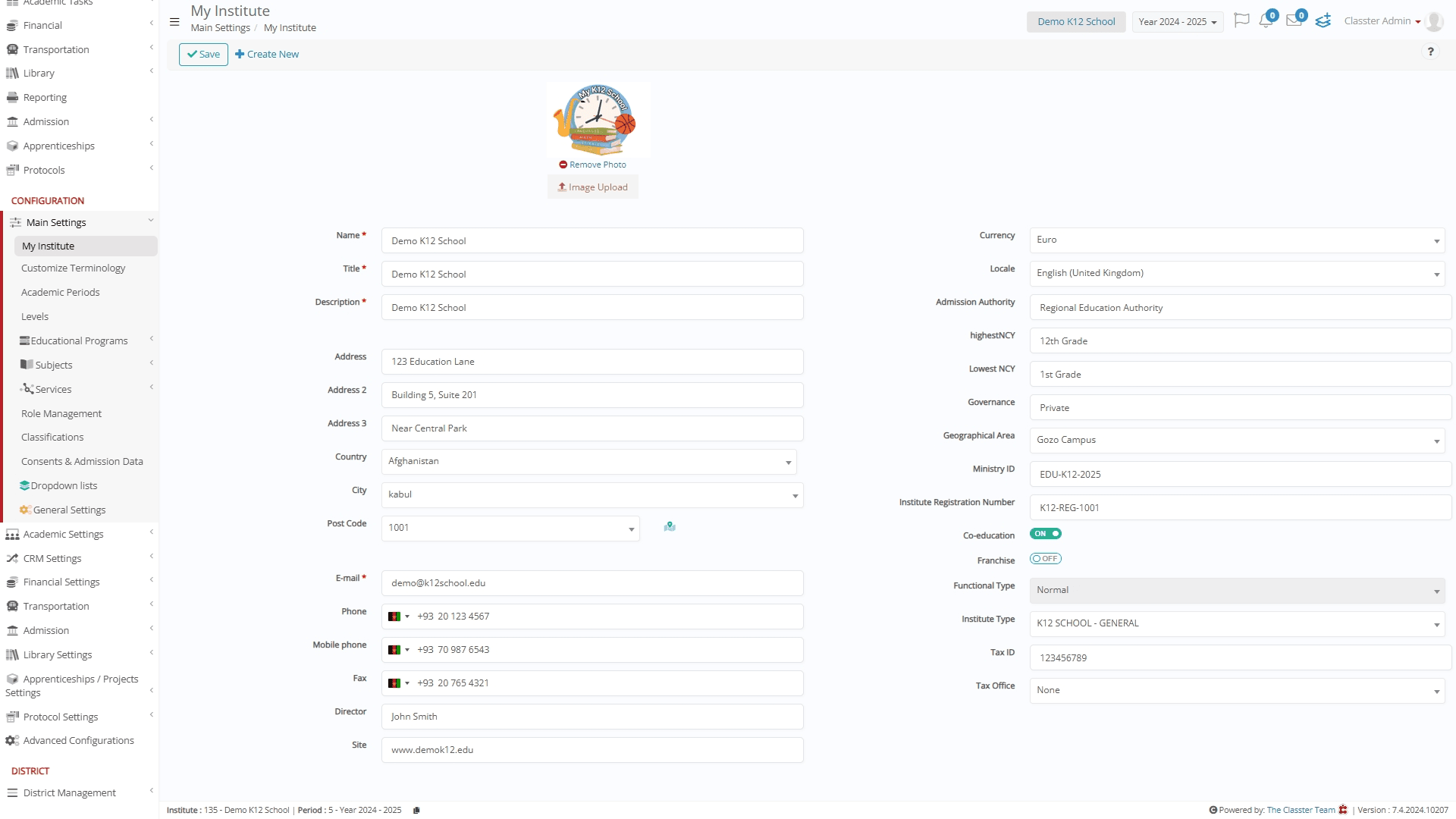The image size is (1456, 819).
Task: Click the Main Settings breadcrumb link
Action: (220, 28)
